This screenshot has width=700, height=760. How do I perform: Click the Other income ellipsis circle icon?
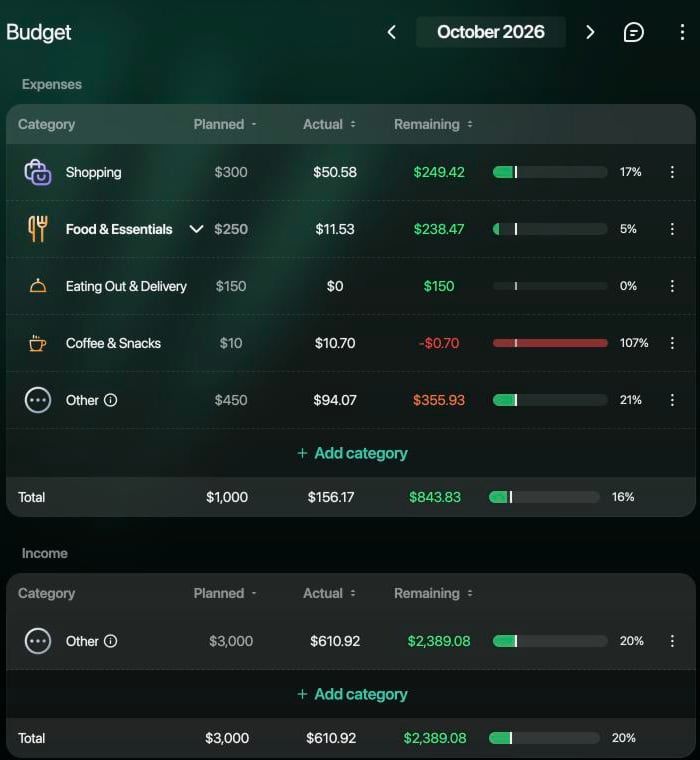click(x=38, y=641)
